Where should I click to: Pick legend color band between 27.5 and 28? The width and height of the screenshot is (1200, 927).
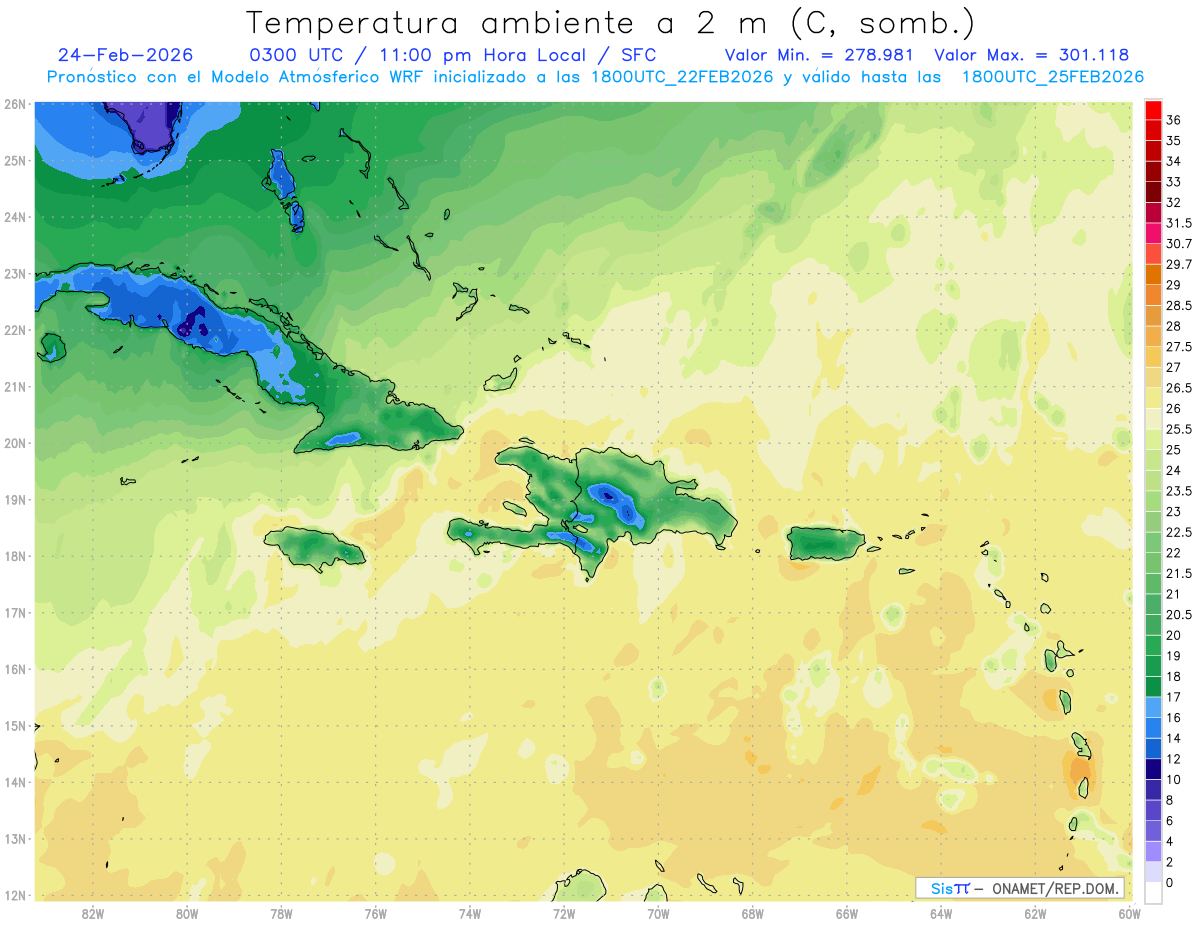click(1153, 337)
